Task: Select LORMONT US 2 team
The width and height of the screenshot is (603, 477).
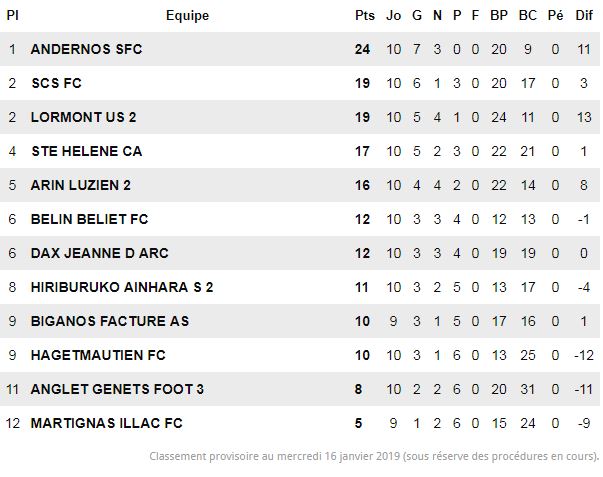Action: tap(83, 117)
